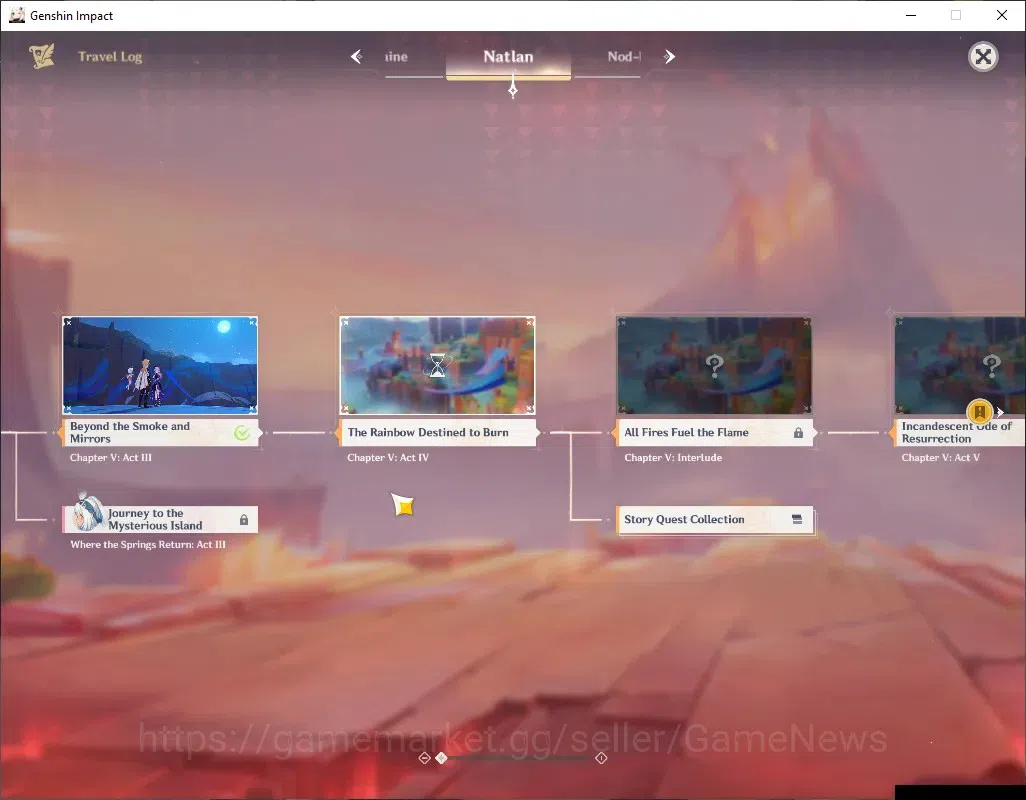Screen dimensions: 1026x800
Task: Click the hourglass icon on The Rainbow Destined to Burn
Action: click(x=437, y=365)
